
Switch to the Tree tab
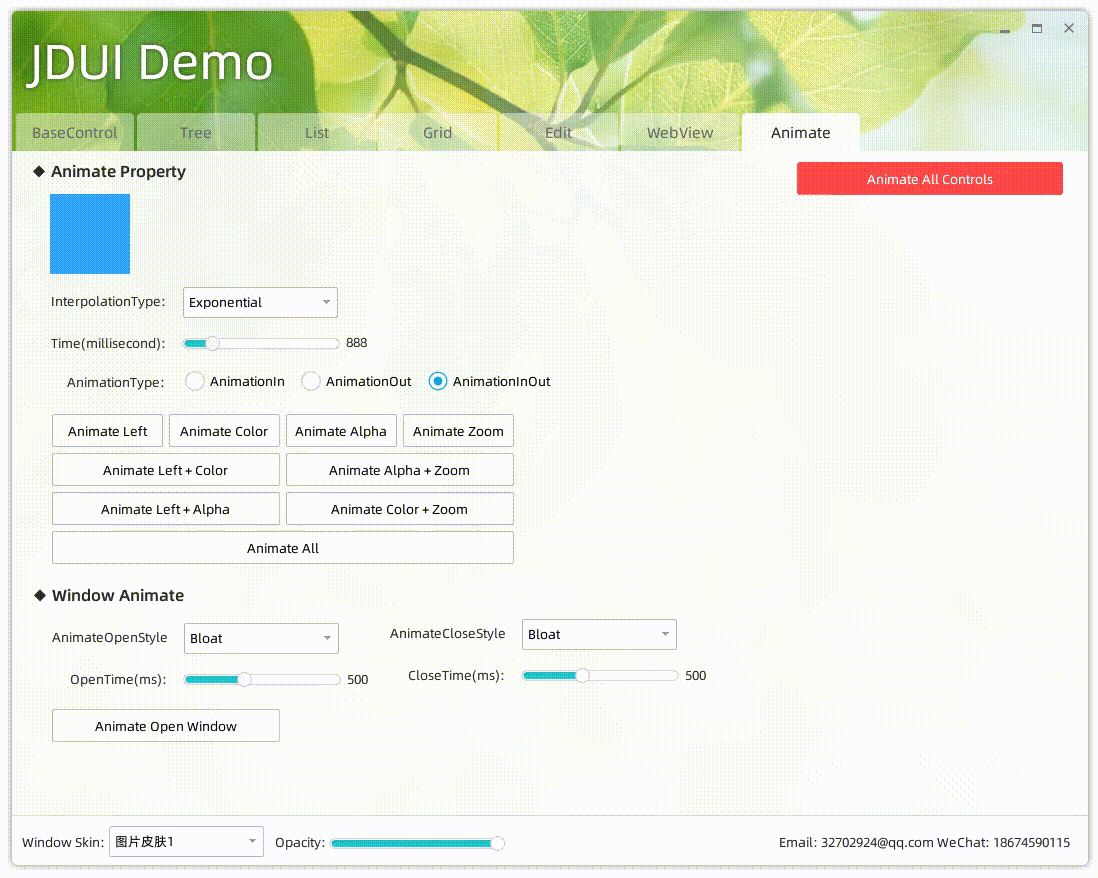click(195, 132)
